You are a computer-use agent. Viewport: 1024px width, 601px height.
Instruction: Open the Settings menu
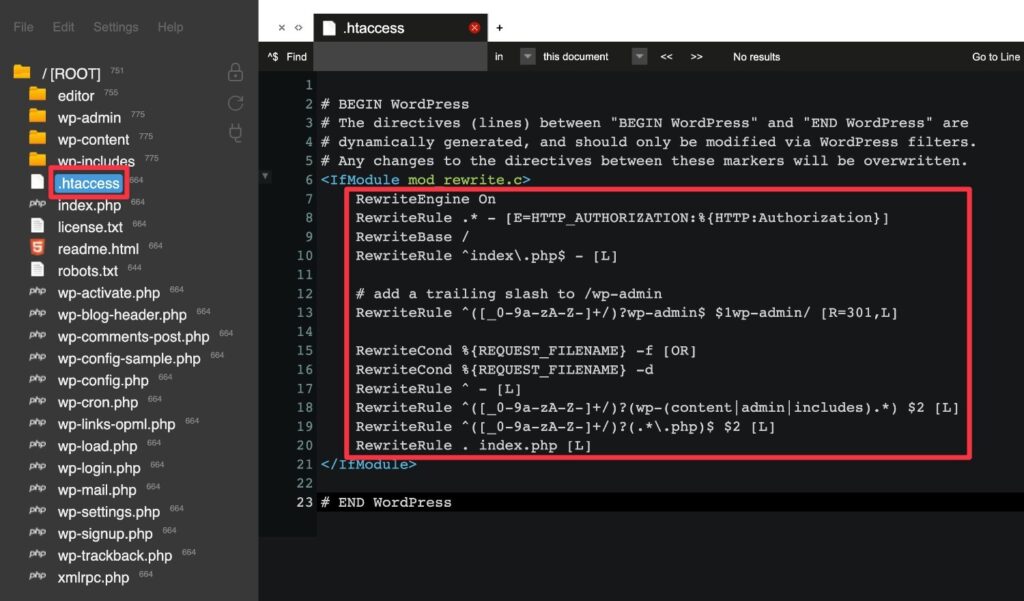116,27
